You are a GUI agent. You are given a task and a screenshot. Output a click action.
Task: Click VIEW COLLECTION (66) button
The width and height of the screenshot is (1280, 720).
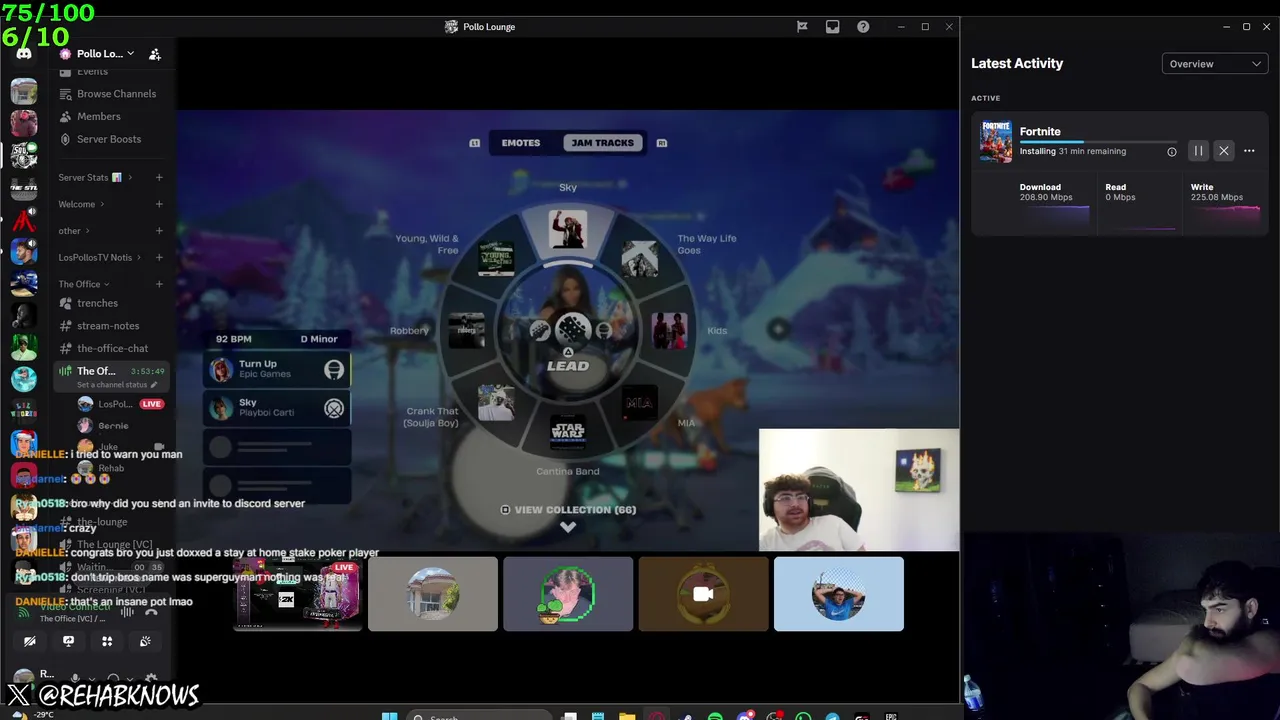point(568,510)
